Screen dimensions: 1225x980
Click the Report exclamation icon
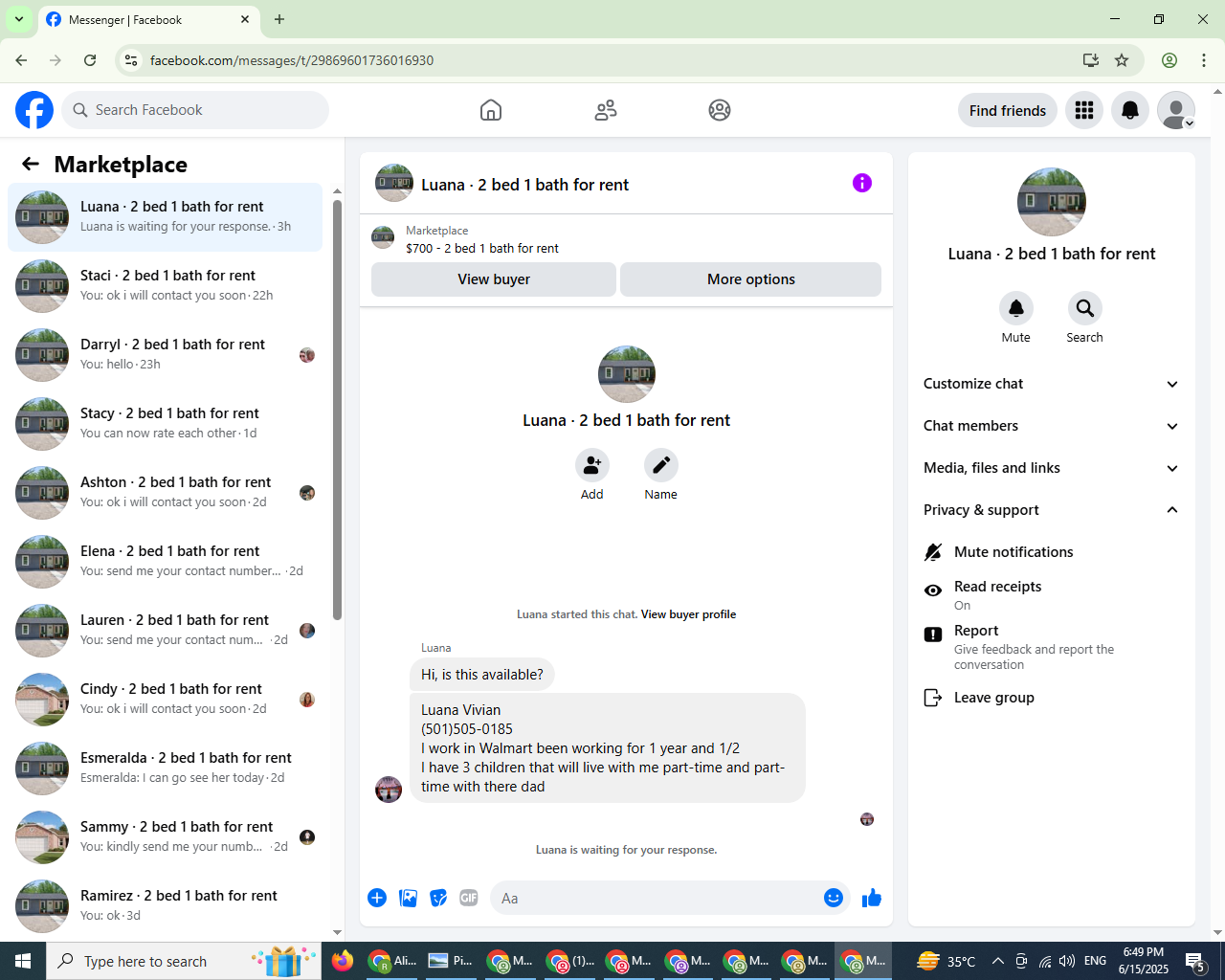(x=933, y=635)
